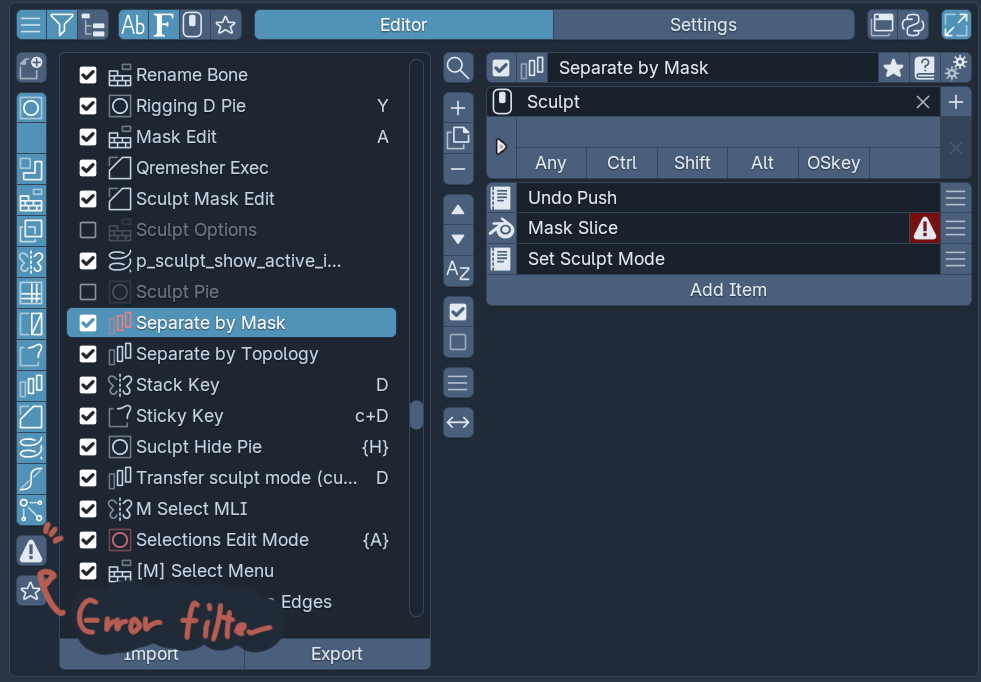The image size is (981, 682).
Task: Toggle the Alt modifier
Action: click(x=763, y=163)
